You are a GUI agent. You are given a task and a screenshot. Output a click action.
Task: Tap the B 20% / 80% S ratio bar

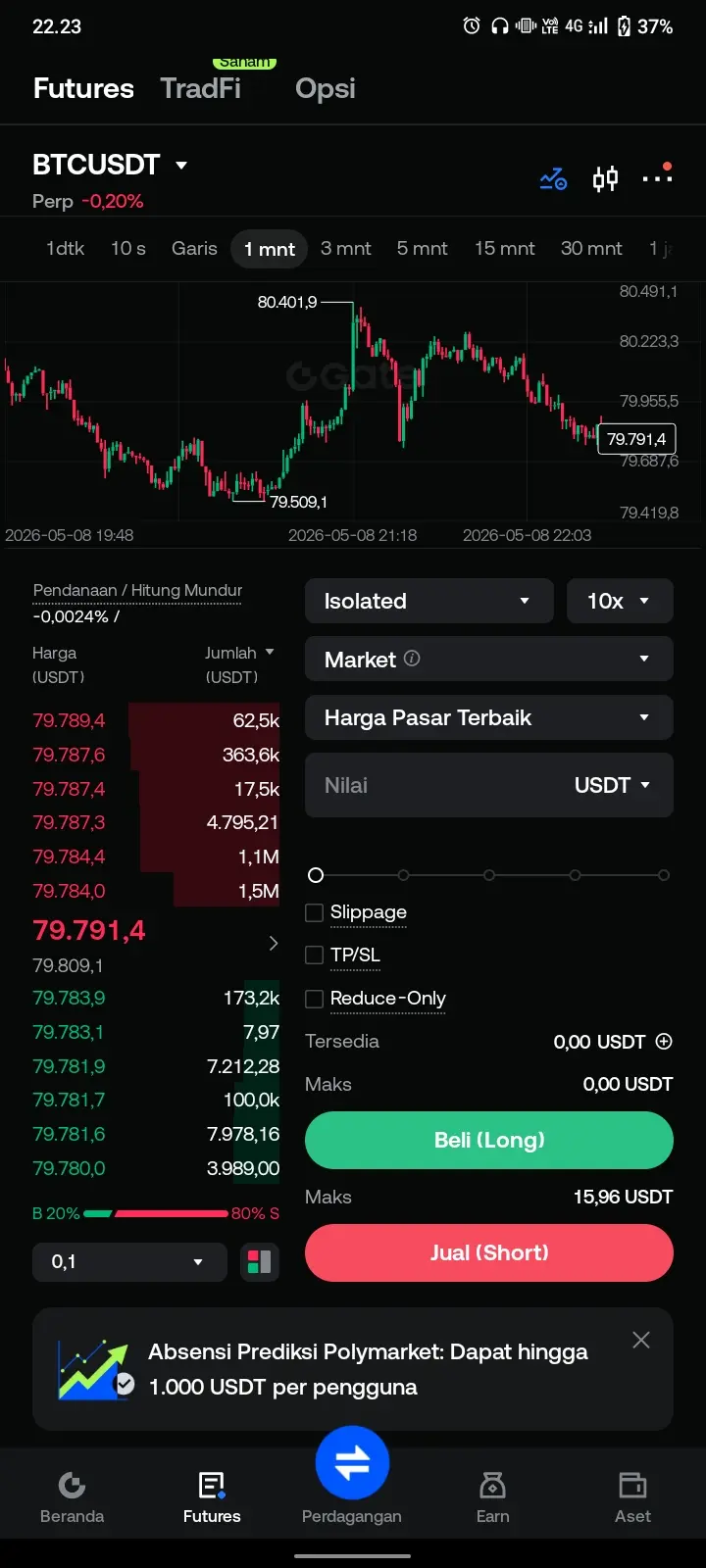[x=156, y=1213]
